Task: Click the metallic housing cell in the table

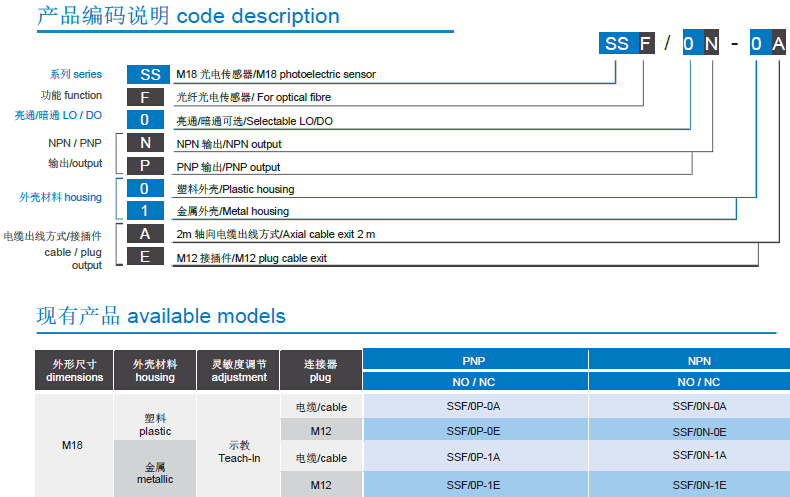Action: pos(155,472)
